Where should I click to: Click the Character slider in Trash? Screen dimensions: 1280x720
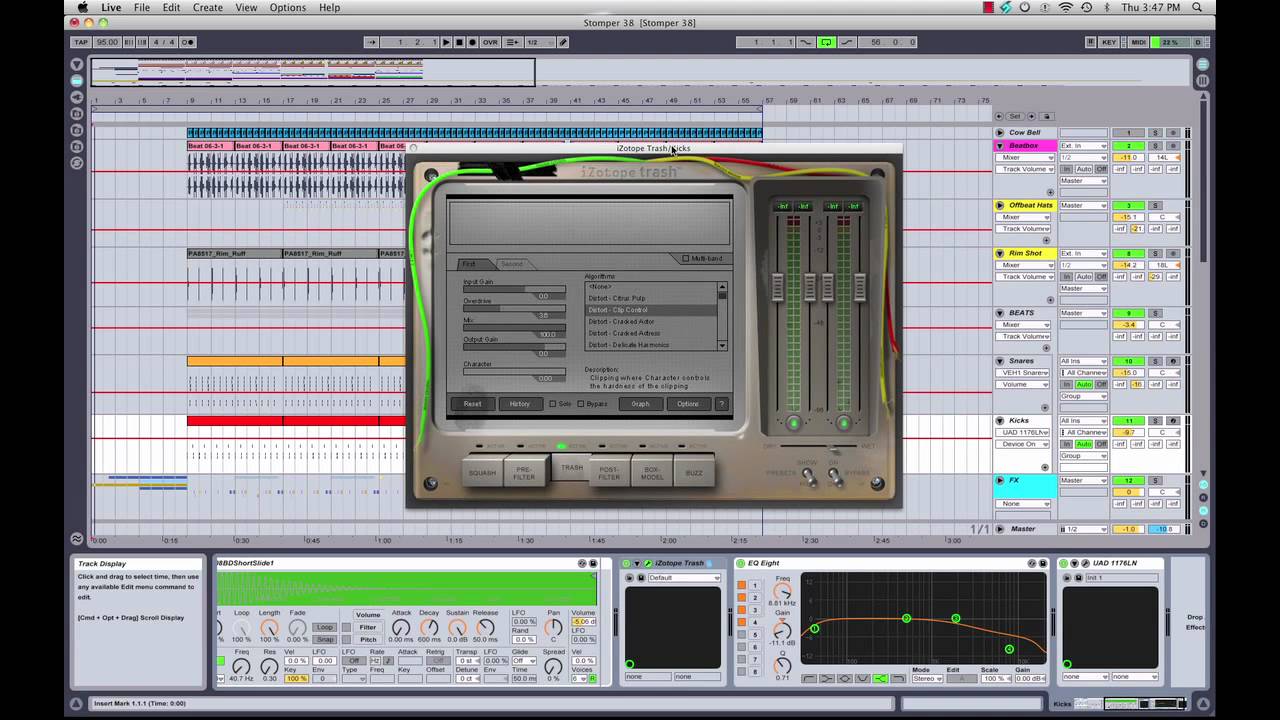tap(514, 371)
